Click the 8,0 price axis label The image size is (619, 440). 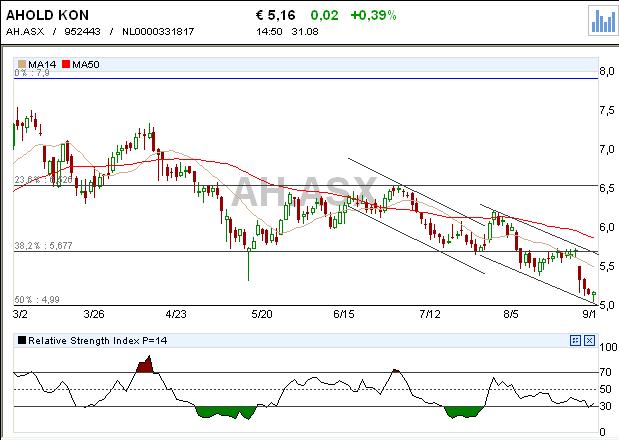pyautogui.click(x=607, y=71)
